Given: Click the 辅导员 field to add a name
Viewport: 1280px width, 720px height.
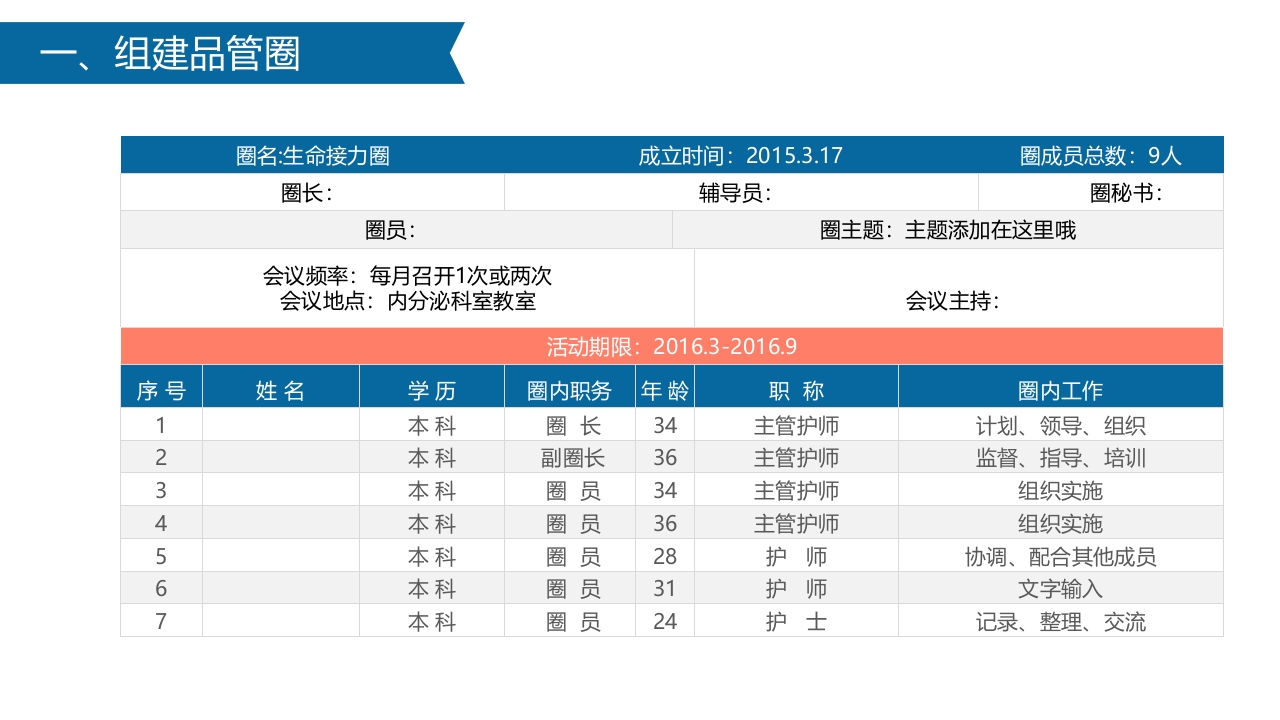Looking at the screenshot, I should tap(740, 192).
